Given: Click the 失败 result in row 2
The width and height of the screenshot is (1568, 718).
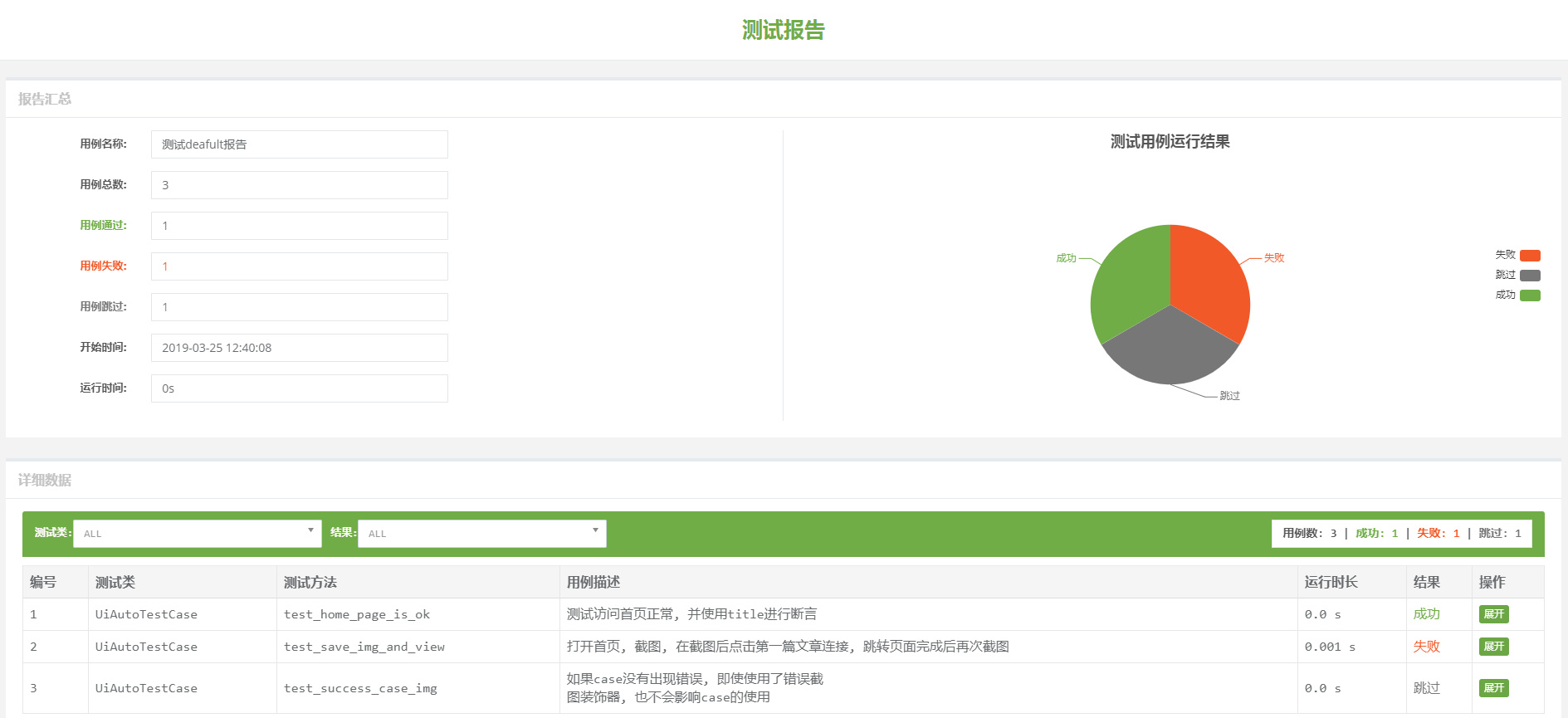Looking at the screenshot, I should tap(1427, 647).
